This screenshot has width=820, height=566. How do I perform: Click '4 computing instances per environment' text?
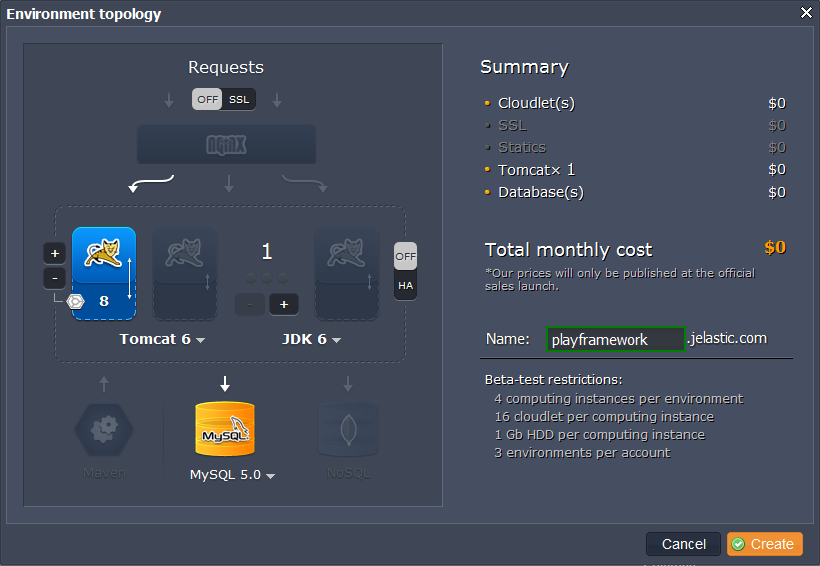point(619,399)
